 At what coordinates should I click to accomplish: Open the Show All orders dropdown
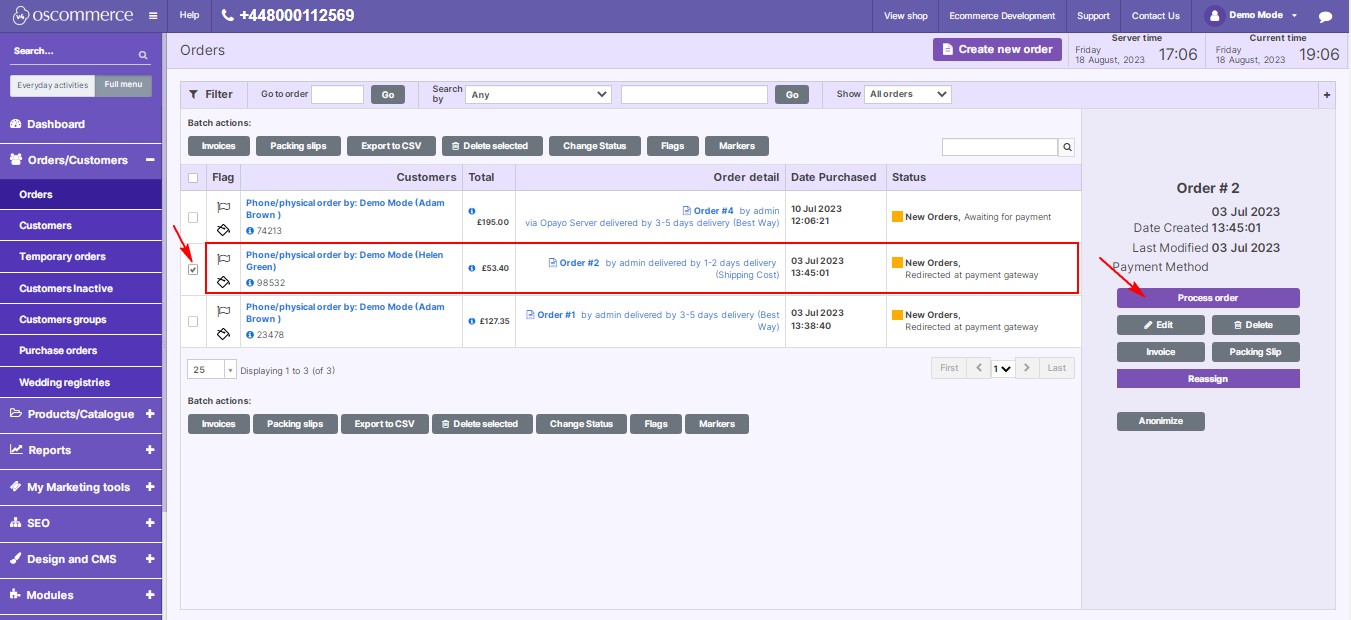[x=906, y=94]
